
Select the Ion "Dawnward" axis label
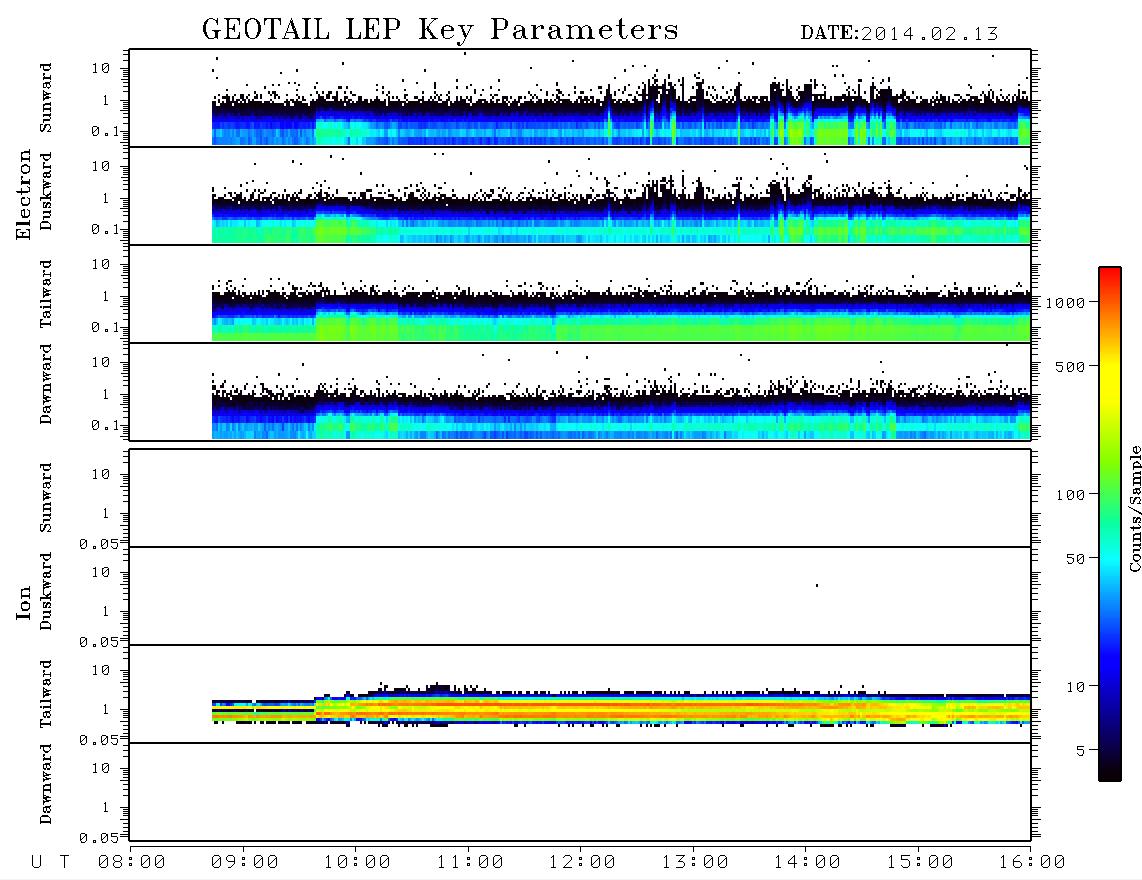pyautogui.click(x=46, y=783)
